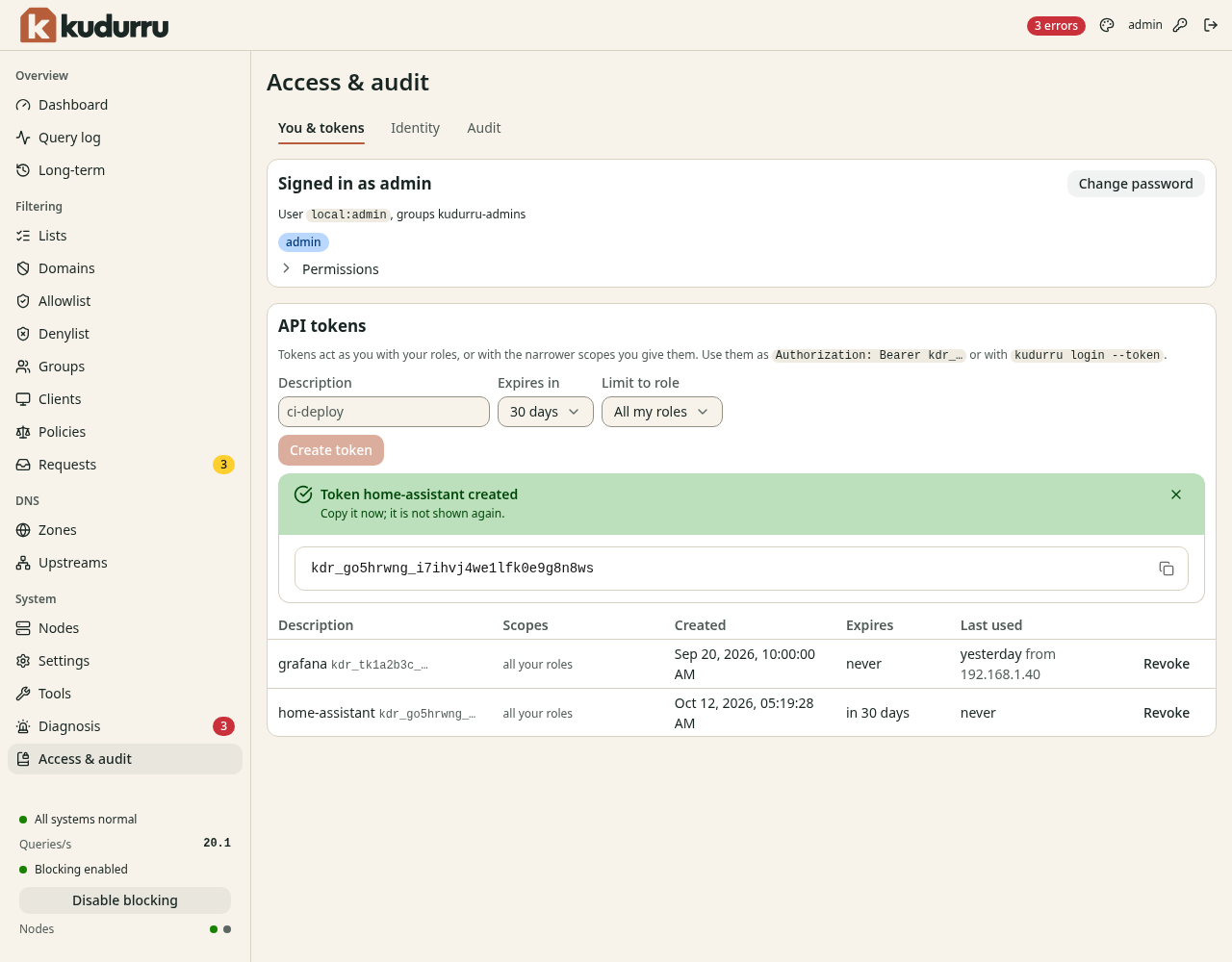Screen dimensions: 1232x962
Task: Open the Nodes page
Action: (125, 628)
